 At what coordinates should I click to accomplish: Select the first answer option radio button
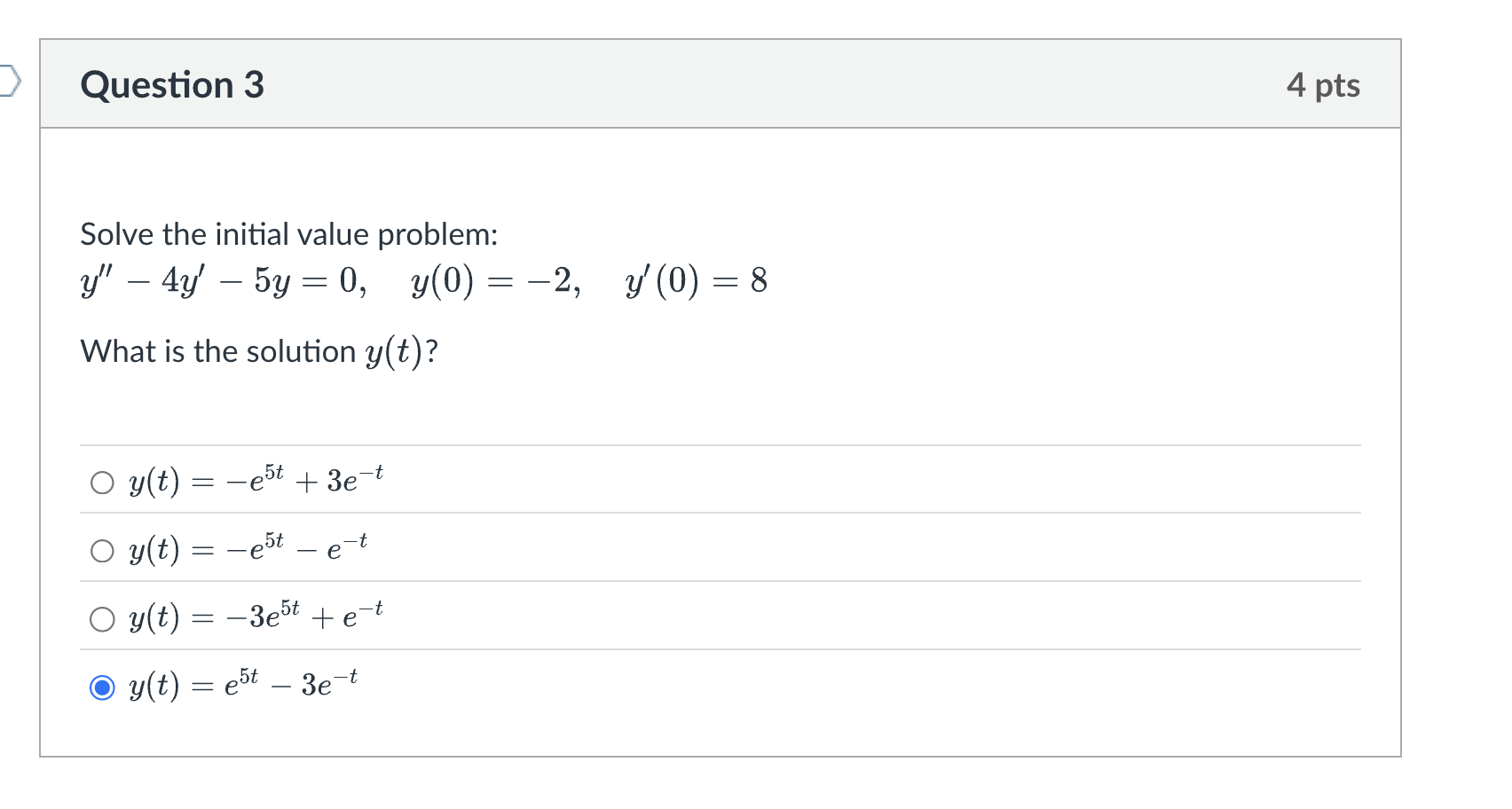coord(101,483)
